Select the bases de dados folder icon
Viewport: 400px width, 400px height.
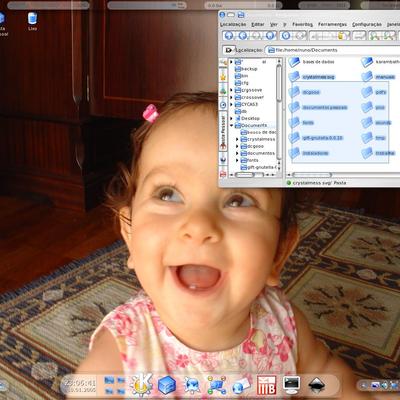pos(294,62)
